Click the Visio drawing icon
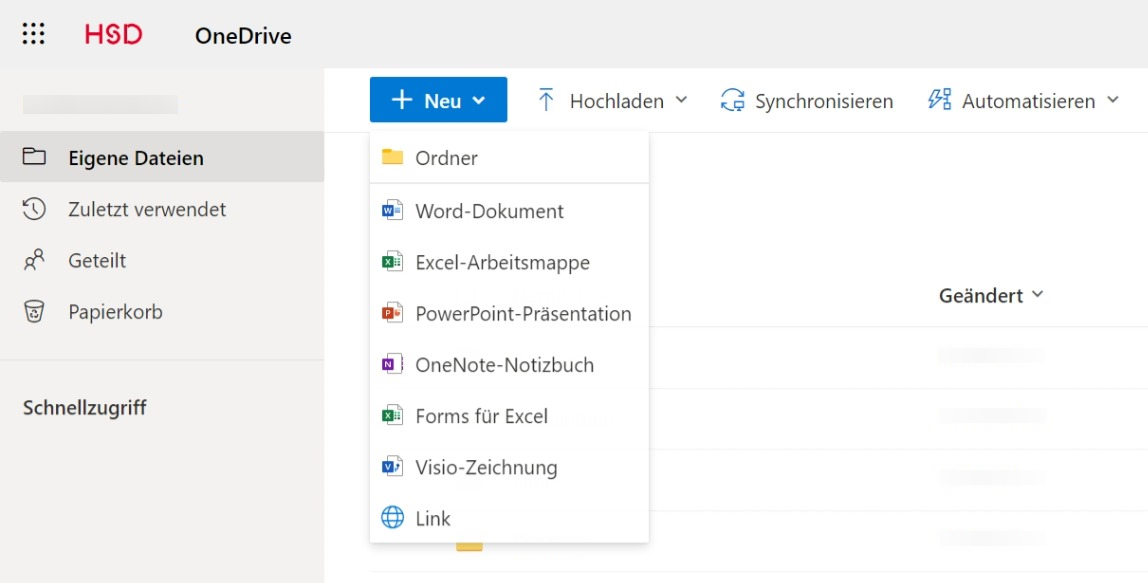The width and height of the screenshot is (1148, 583). point(392,467)
